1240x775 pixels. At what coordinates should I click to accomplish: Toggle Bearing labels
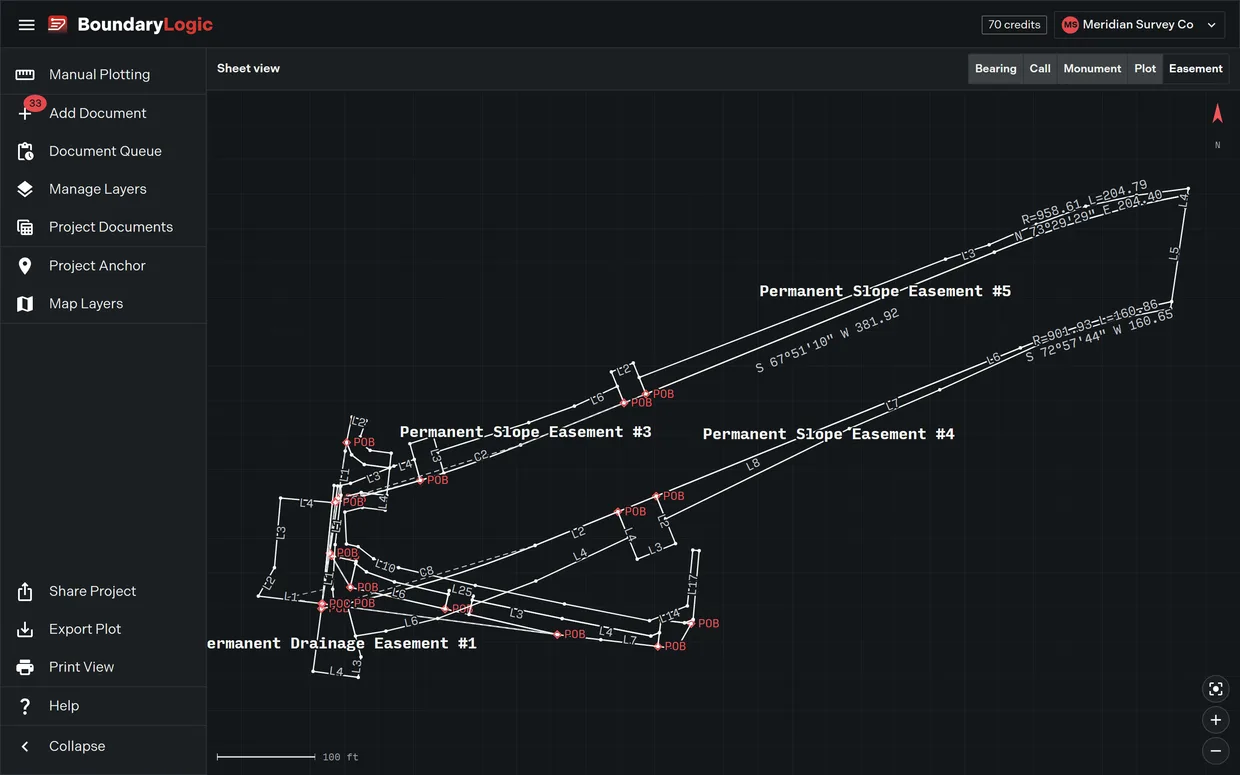996,69
